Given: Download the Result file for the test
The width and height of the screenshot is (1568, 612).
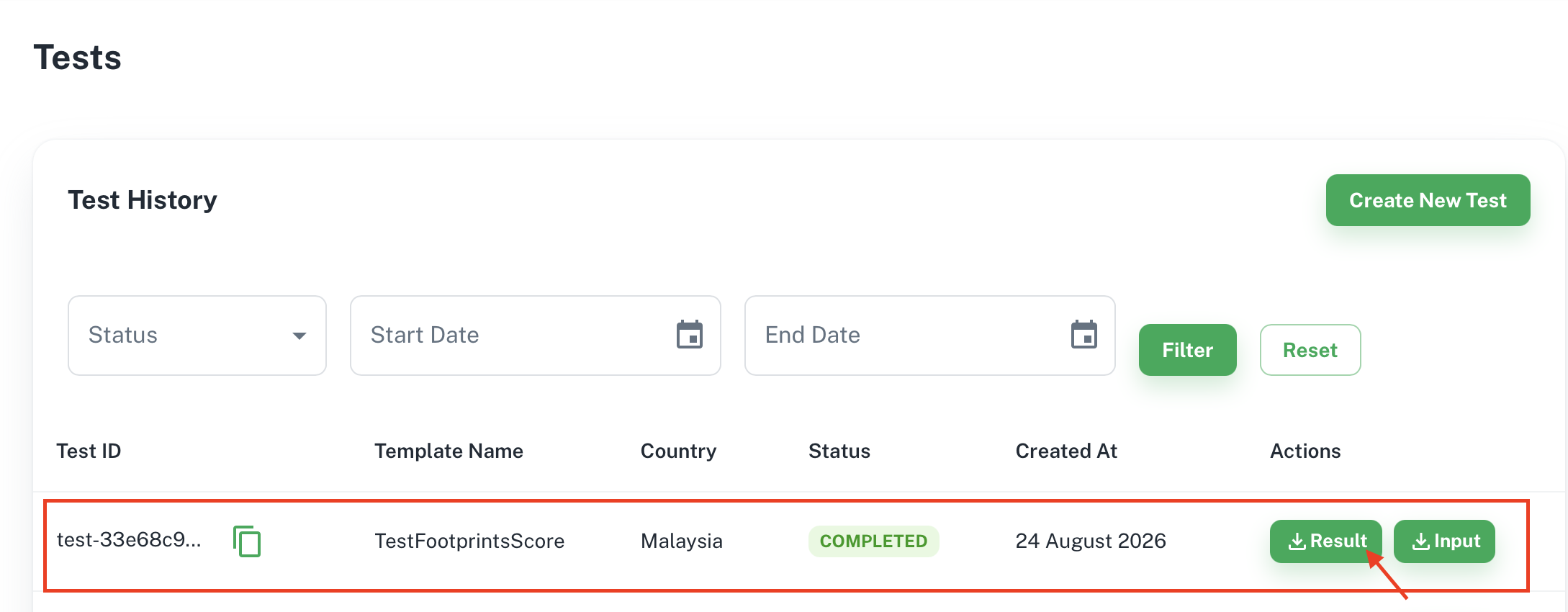Looking at the screenshot, I should 1326,541.
